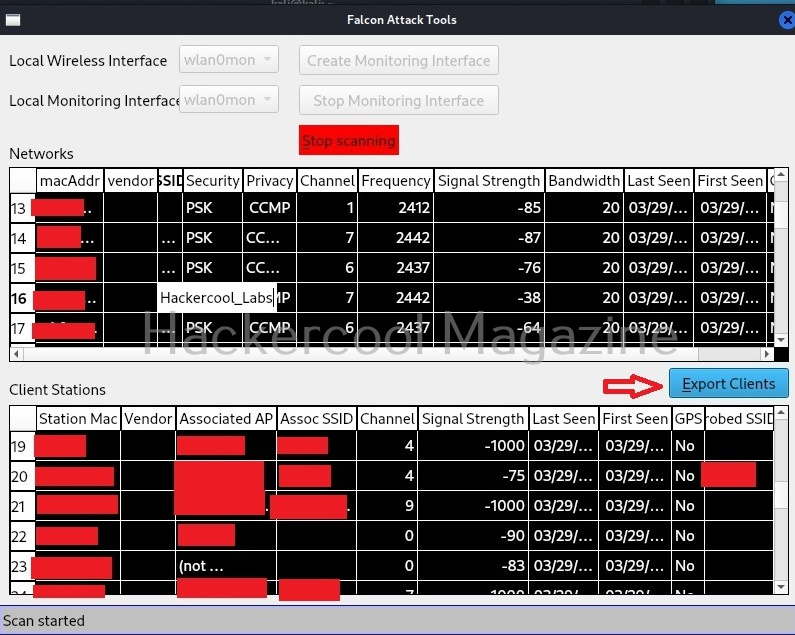The width and height of the screenshot is (795, 635).
Task: Click signal strength -85 cell
Action: 489,207
